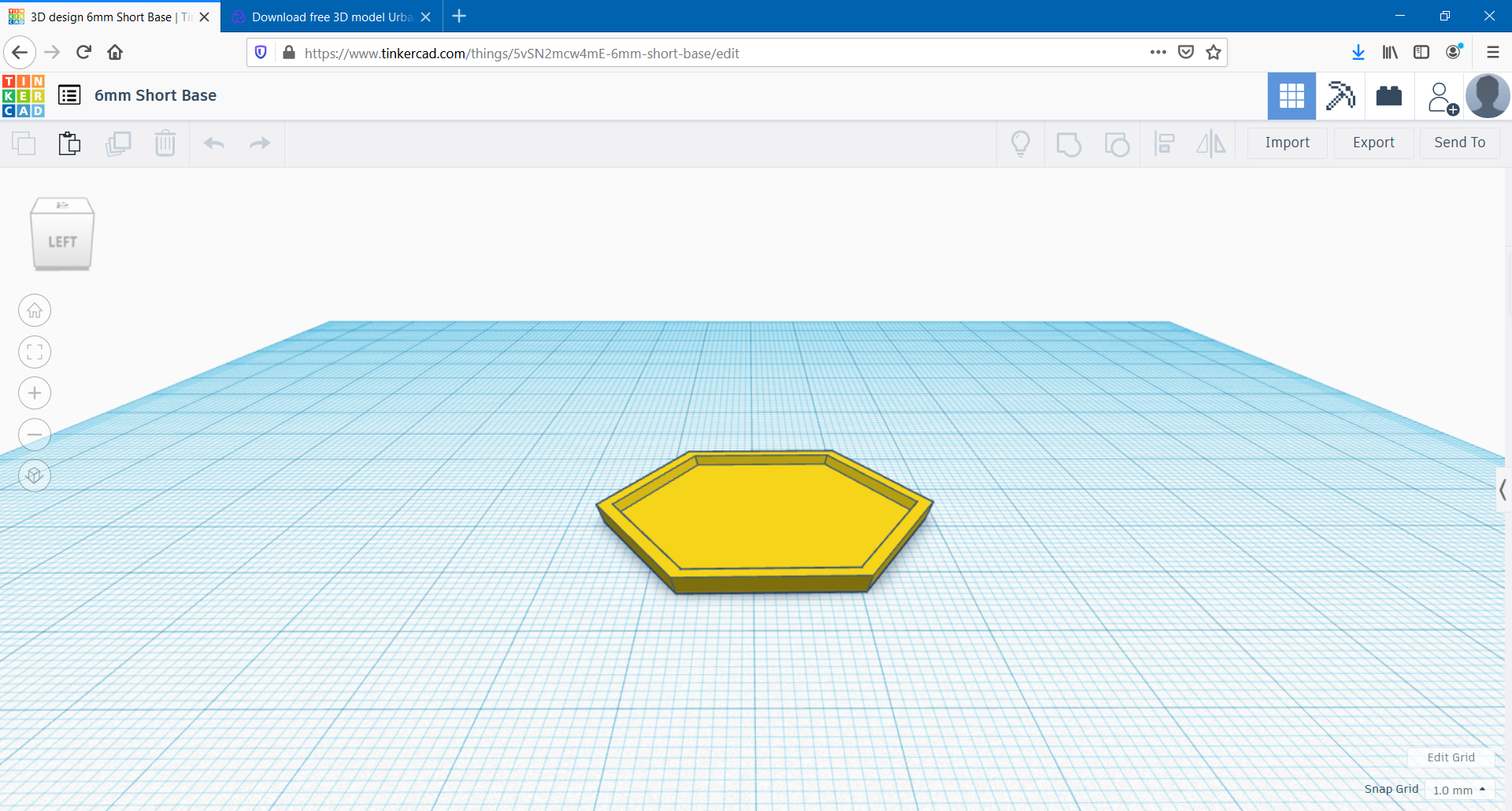1512x811 pixels.
Task: Open Firefox page actions ellipsis menu
Action: pos(1158,53)
